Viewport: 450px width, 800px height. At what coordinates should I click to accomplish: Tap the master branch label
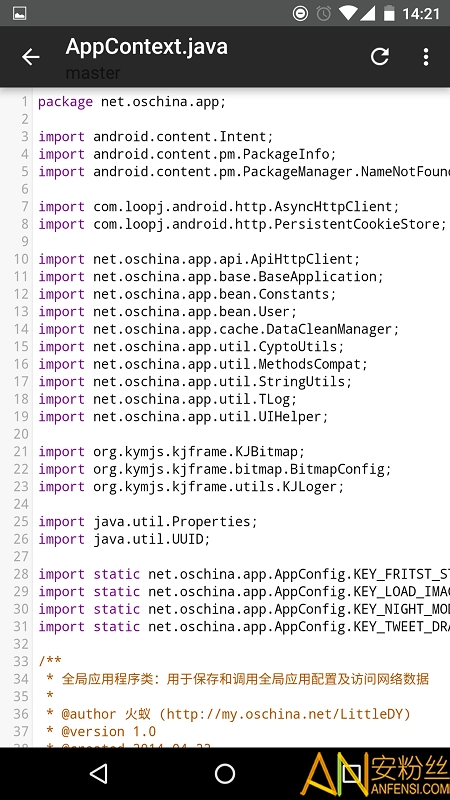click(x=93, y=73)
